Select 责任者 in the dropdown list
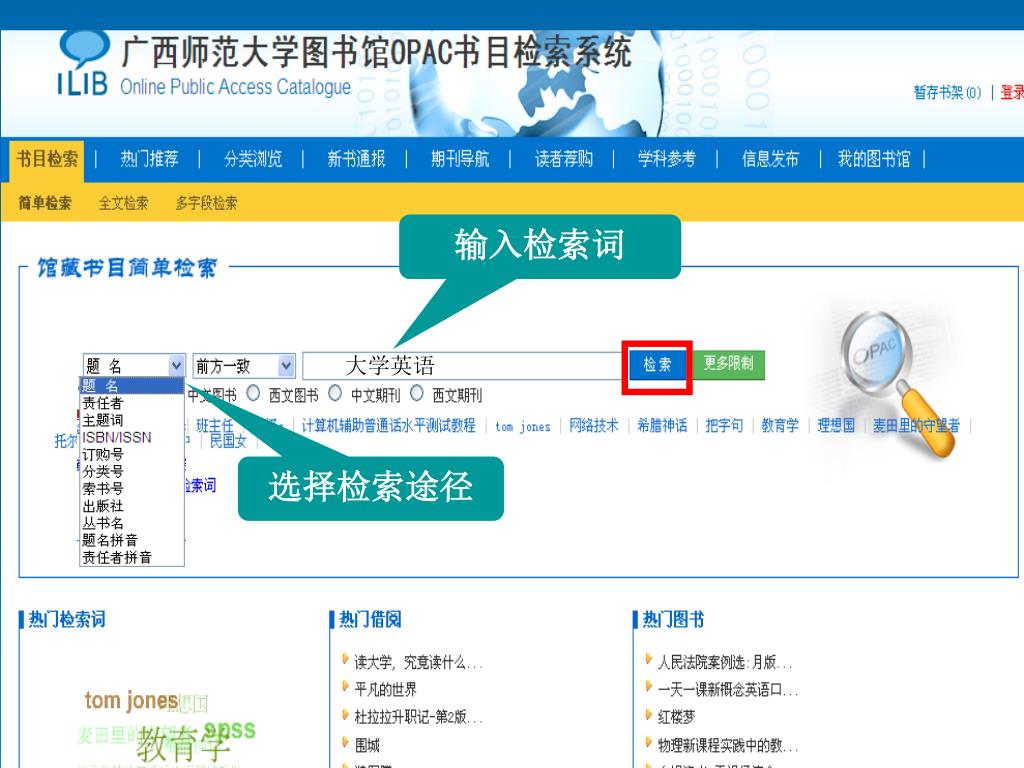The height and width of the screenshot is (768, 1024). pyautogui.click(x=132, y=403)
